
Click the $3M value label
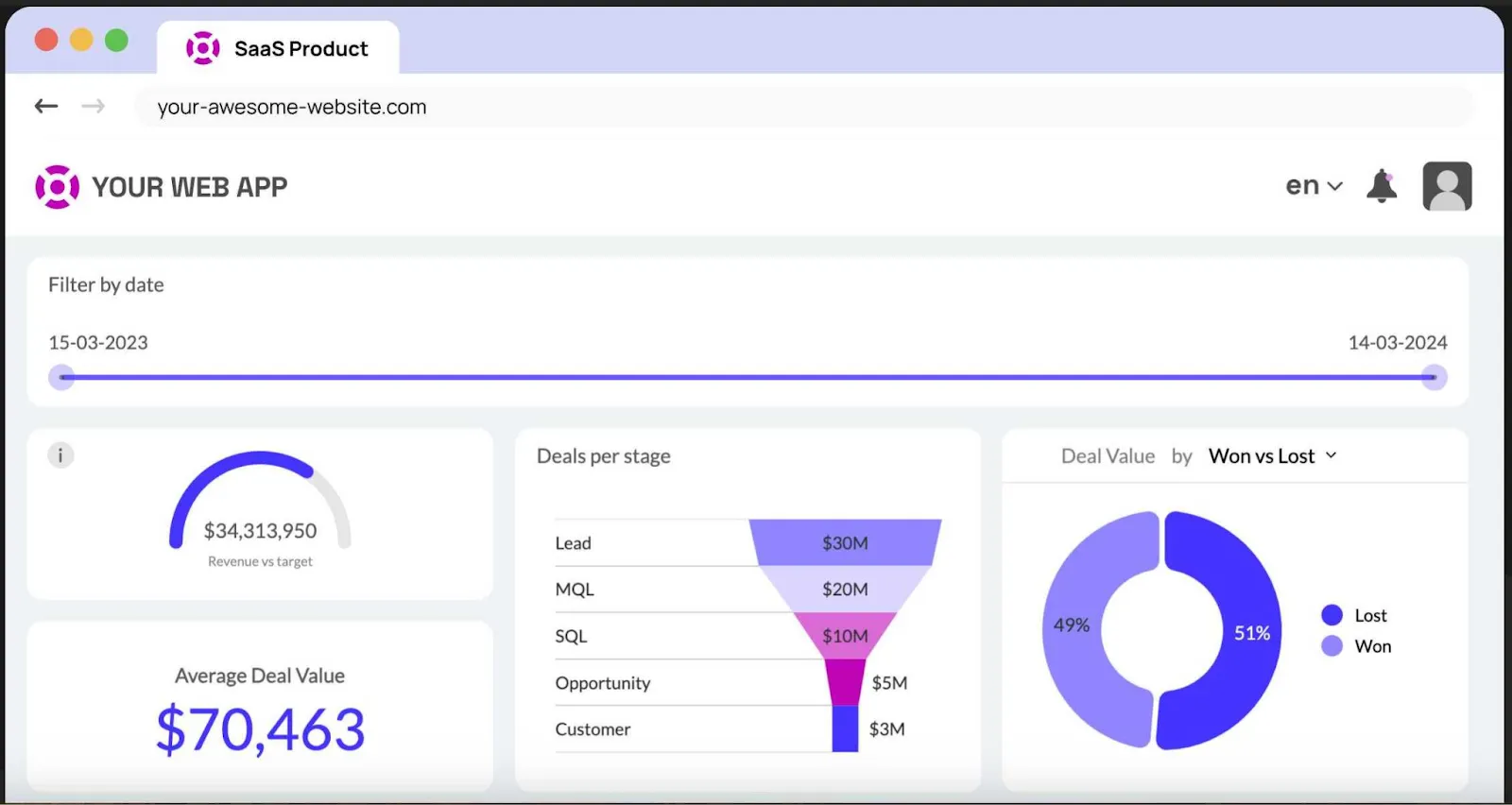click(887, 728)
